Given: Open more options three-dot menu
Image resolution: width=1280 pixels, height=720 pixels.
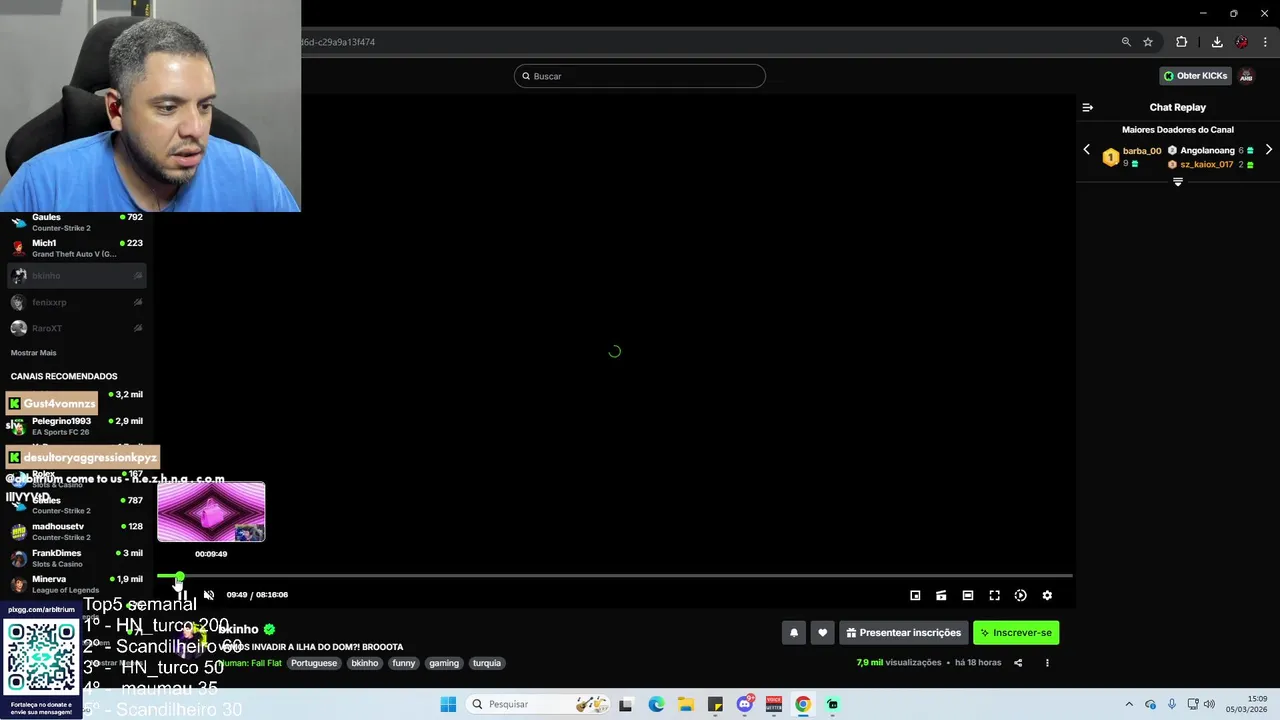Looking at the screenshot, I should click(1047, 662).
